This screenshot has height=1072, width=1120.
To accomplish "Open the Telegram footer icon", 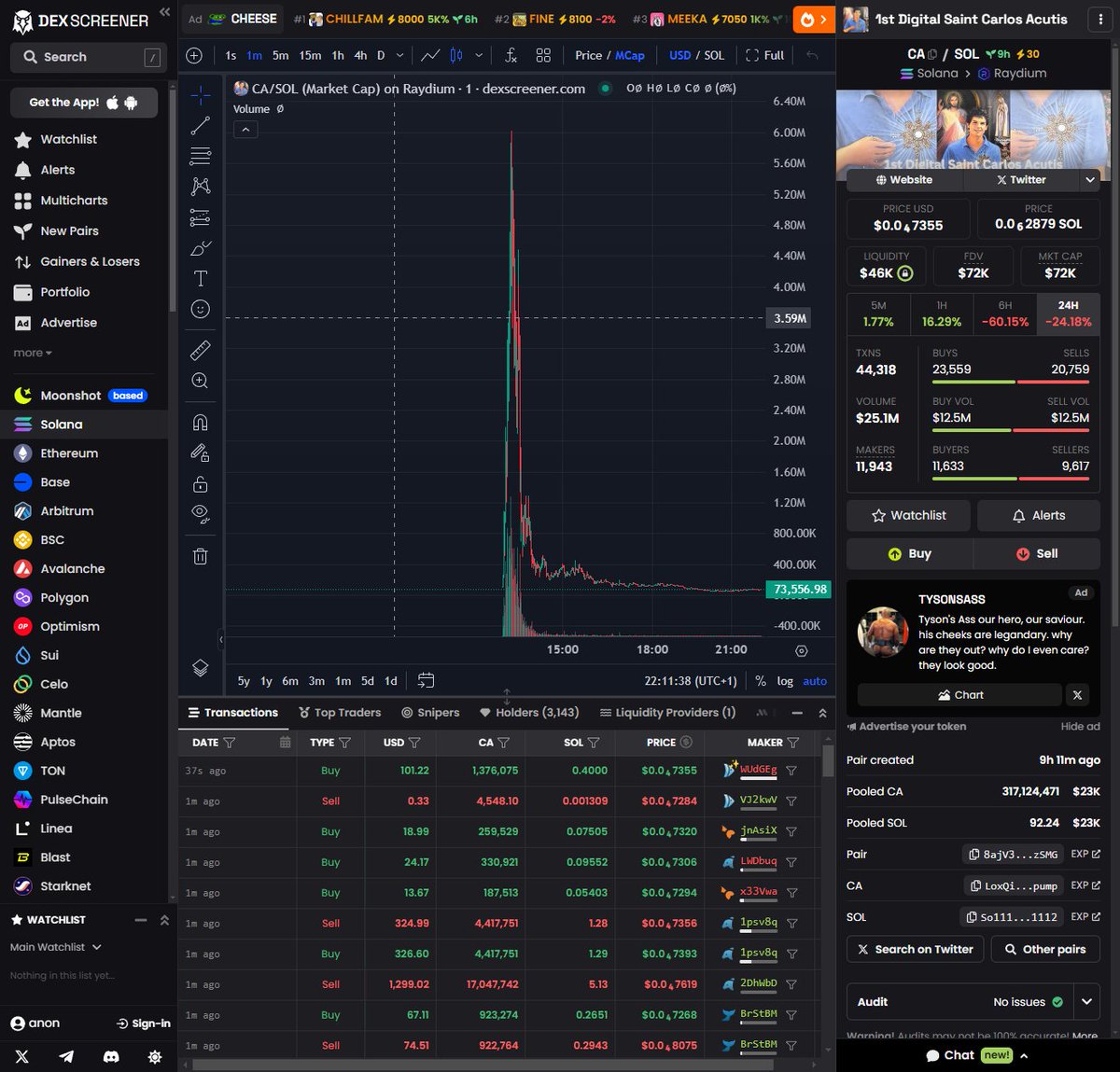I will 66,1056.
